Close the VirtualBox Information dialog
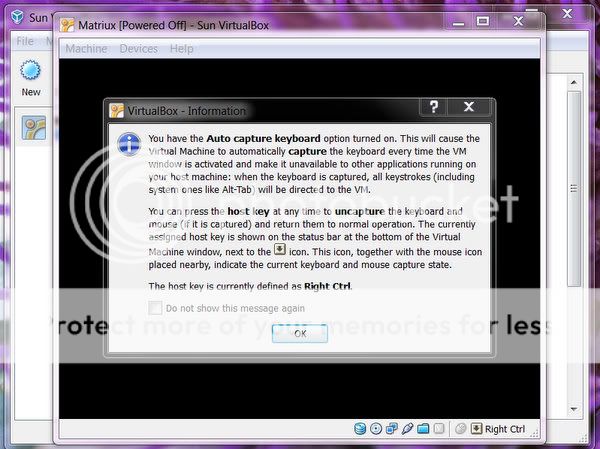Viewport: 600px width, 449px height. (x=469, y=107)
